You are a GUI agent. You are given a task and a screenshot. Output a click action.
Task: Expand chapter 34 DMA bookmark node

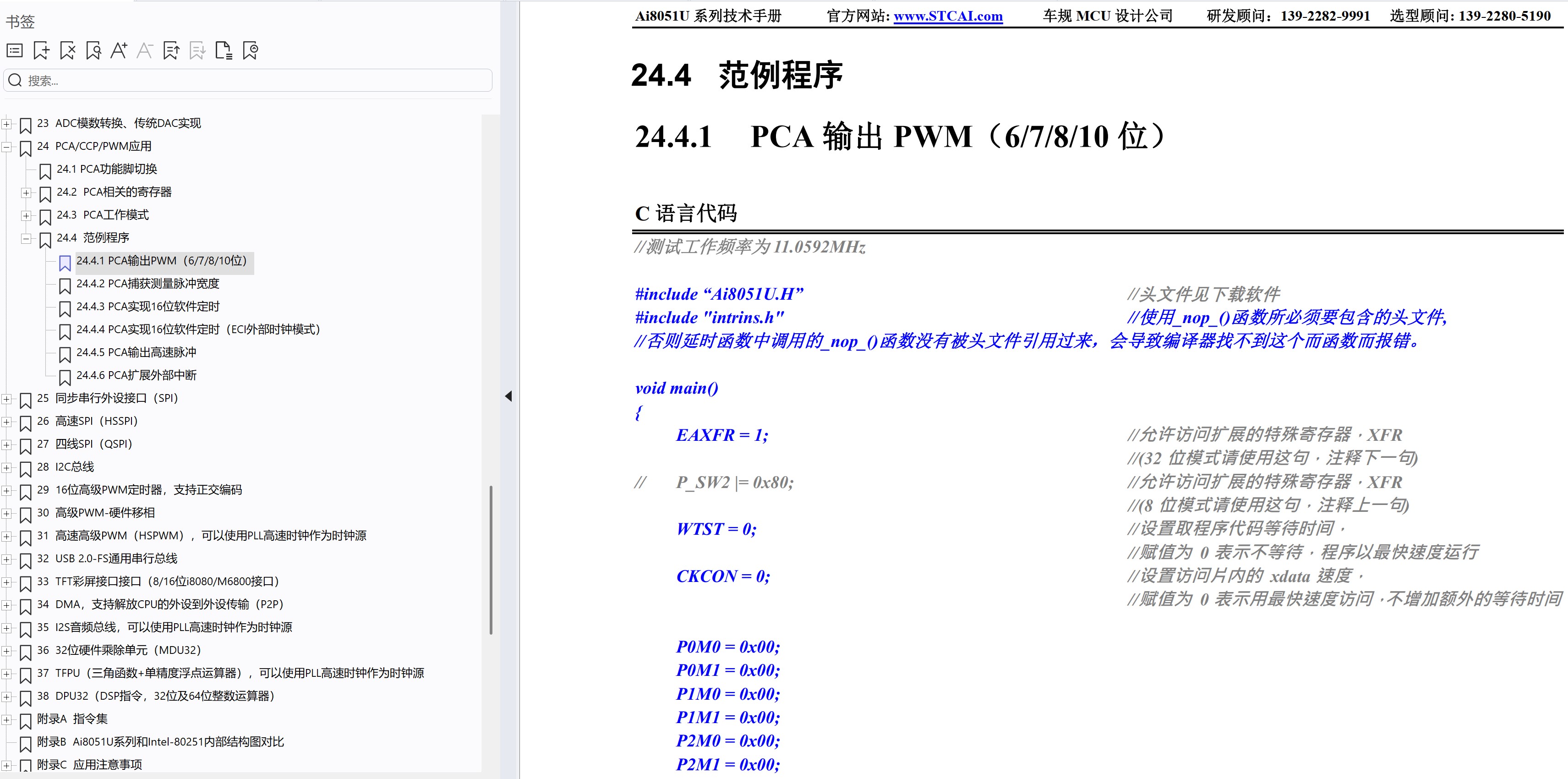6,605
